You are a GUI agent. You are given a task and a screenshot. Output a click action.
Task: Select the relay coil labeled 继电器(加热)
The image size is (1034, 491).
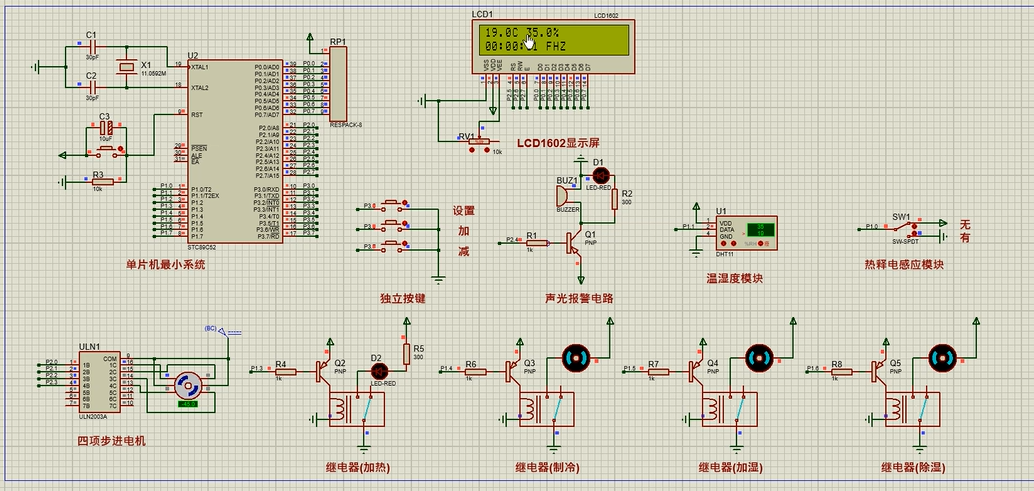click(345, 412)
